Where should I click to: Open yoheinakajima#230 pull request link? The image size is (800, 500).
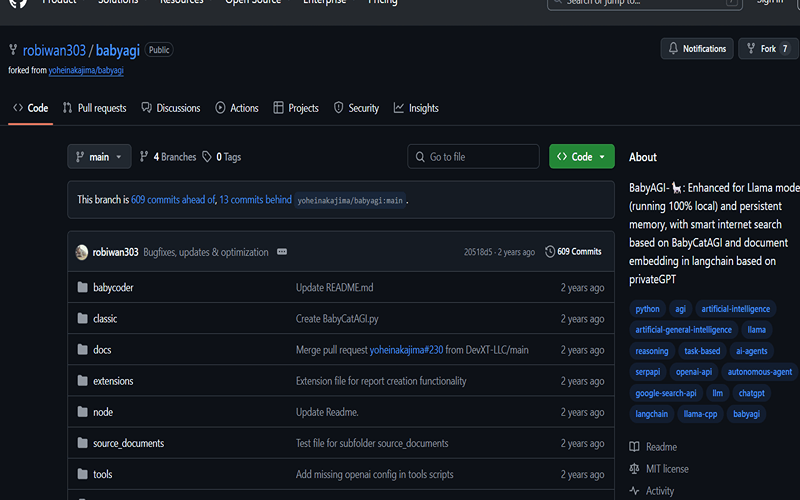[406, 350]
